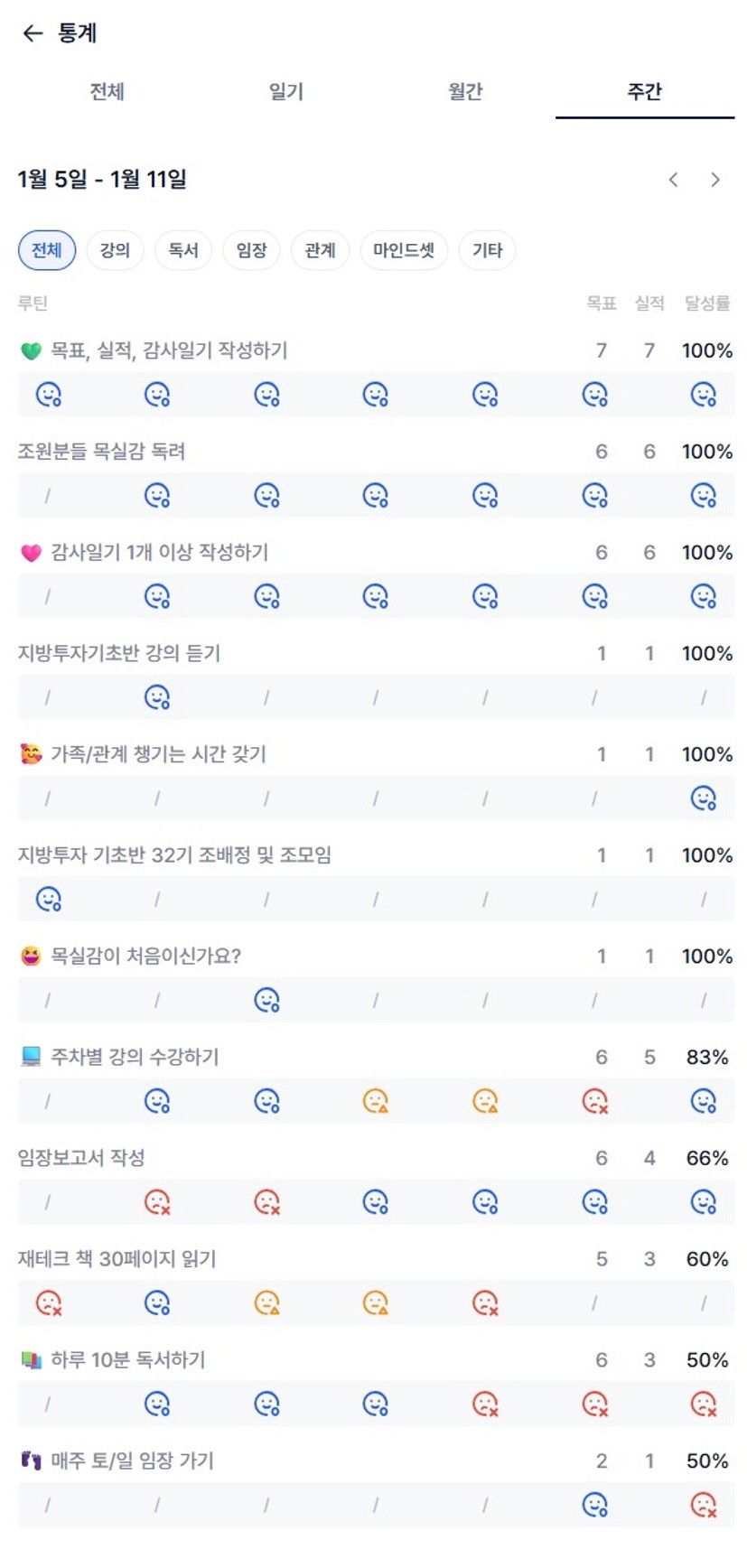Switch to the 전체 tab at top

tap(107, 91)
